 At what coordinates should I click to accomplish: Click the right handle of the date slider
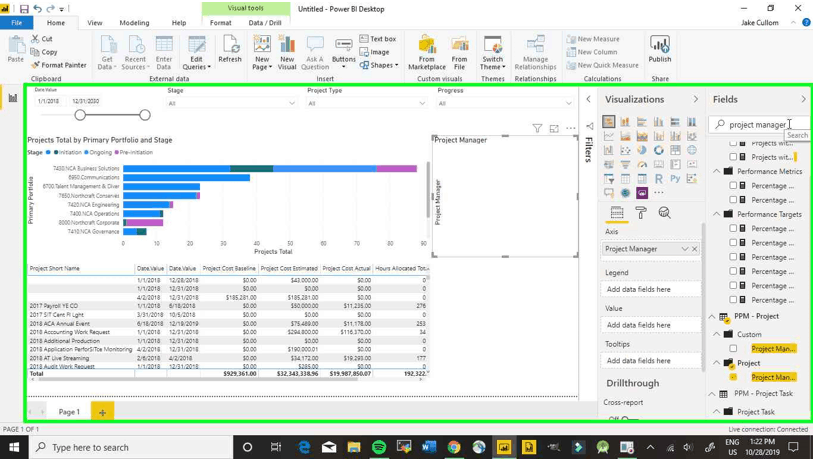pos(145,115)
